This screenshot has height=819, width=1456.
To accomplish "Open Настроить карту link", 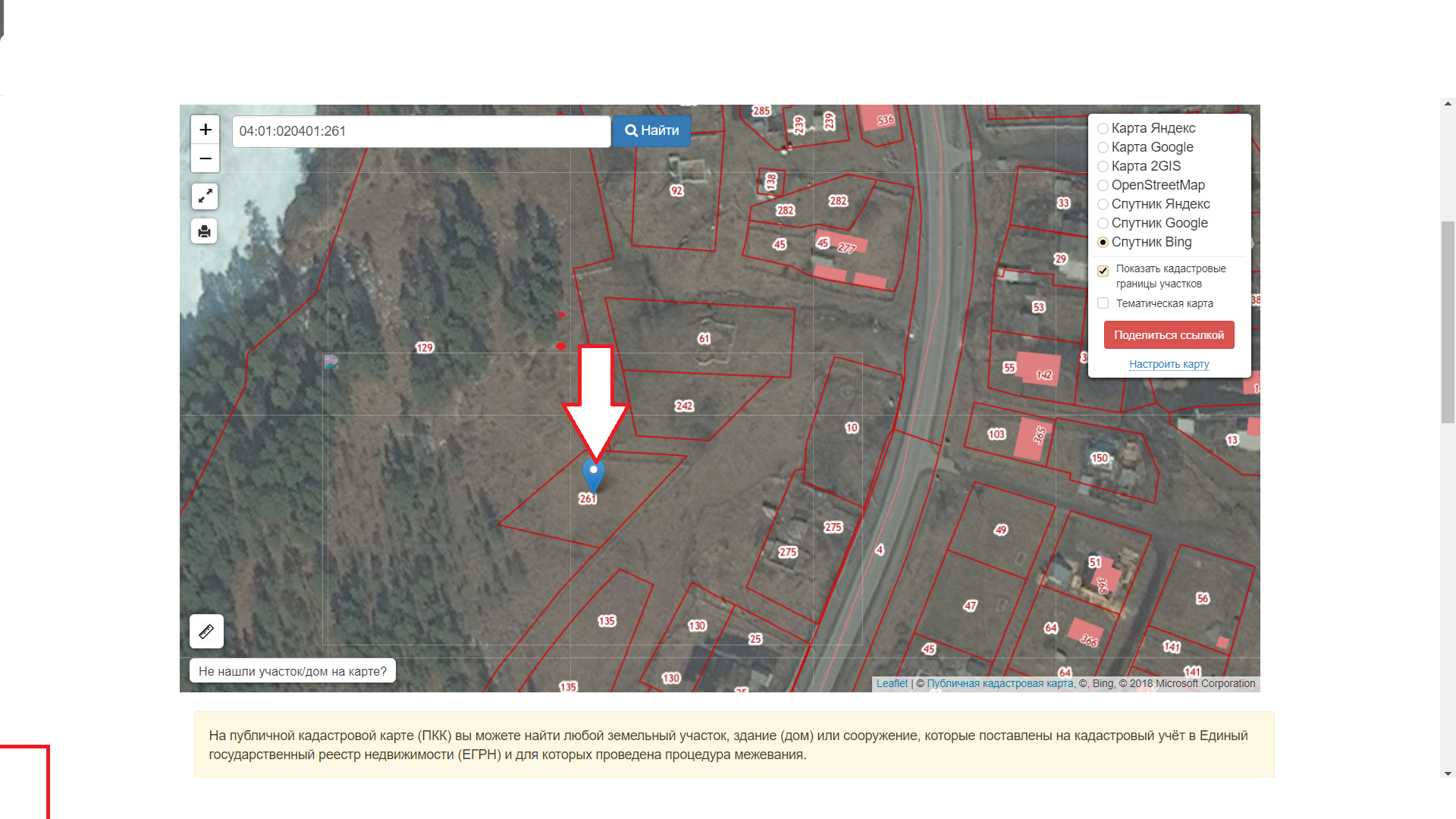I will (1169, 365).
